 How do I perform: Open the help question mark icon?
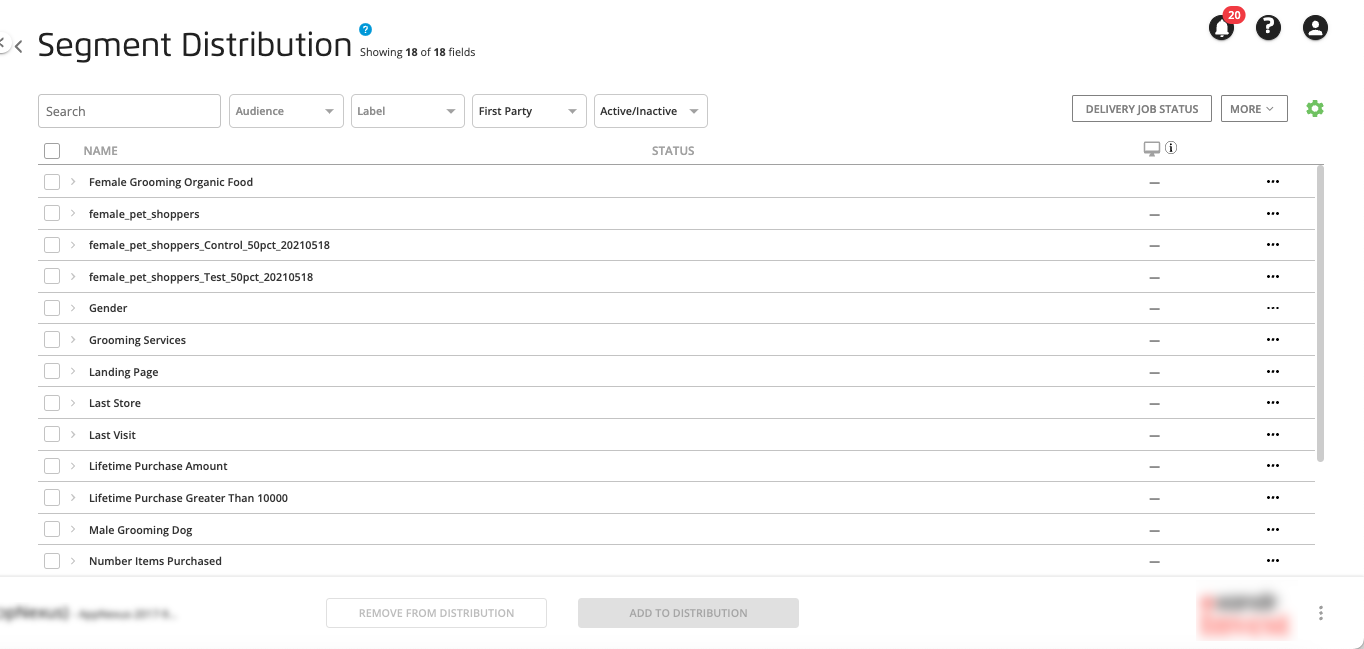point(1268,28)
